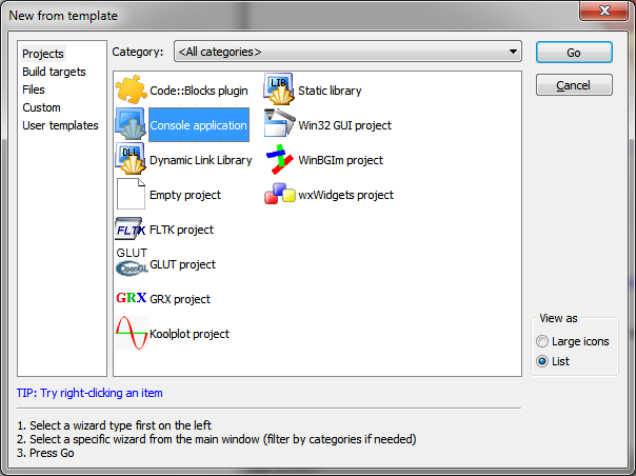
Task: Select the 'Console application' label
Action: (x=199, y=125)
